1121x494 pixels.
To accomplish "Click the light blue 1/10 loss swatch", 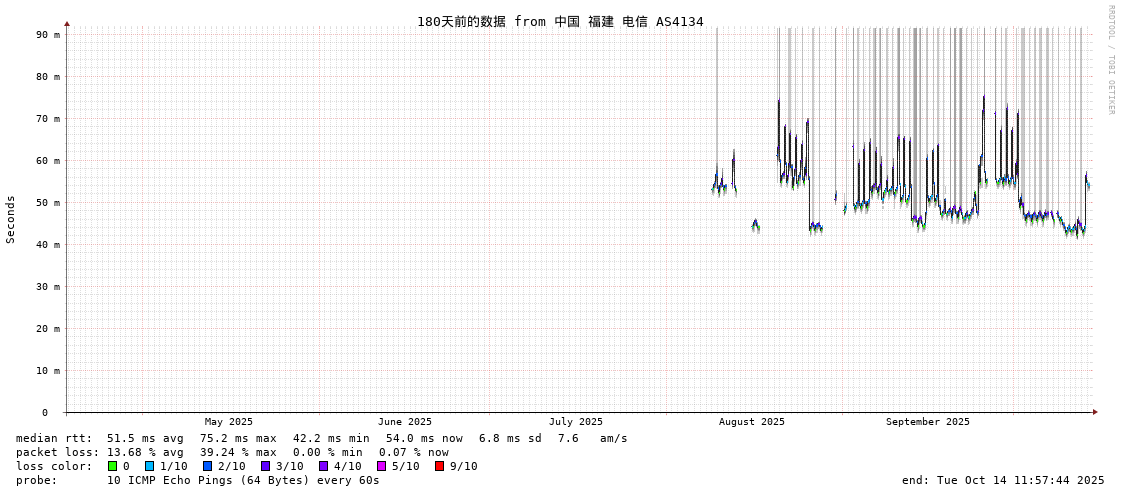I will [x=149, y=466].
